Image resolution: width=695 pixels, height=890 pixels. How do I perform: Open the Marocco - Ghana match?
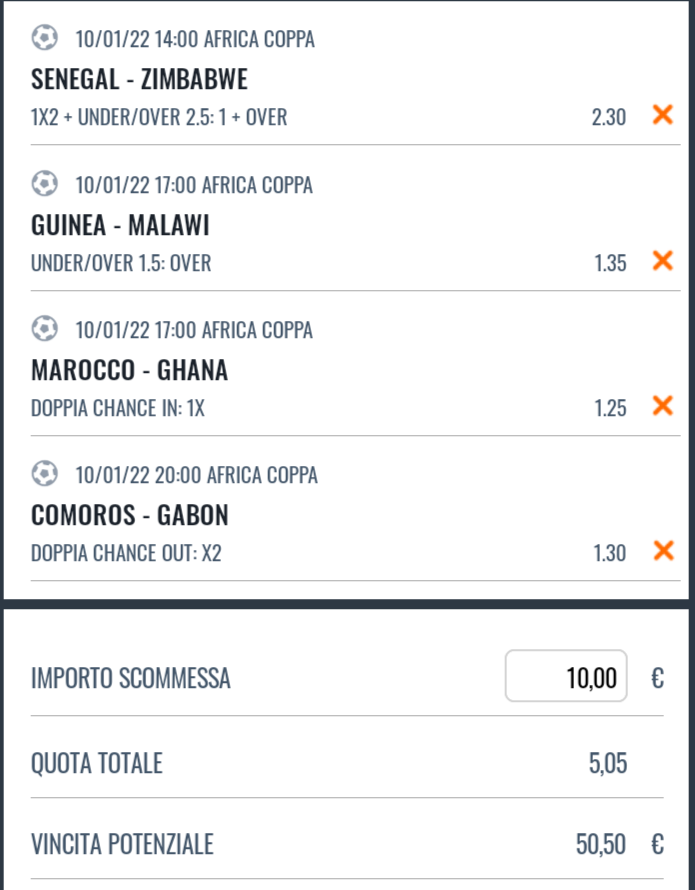point(129,370)
